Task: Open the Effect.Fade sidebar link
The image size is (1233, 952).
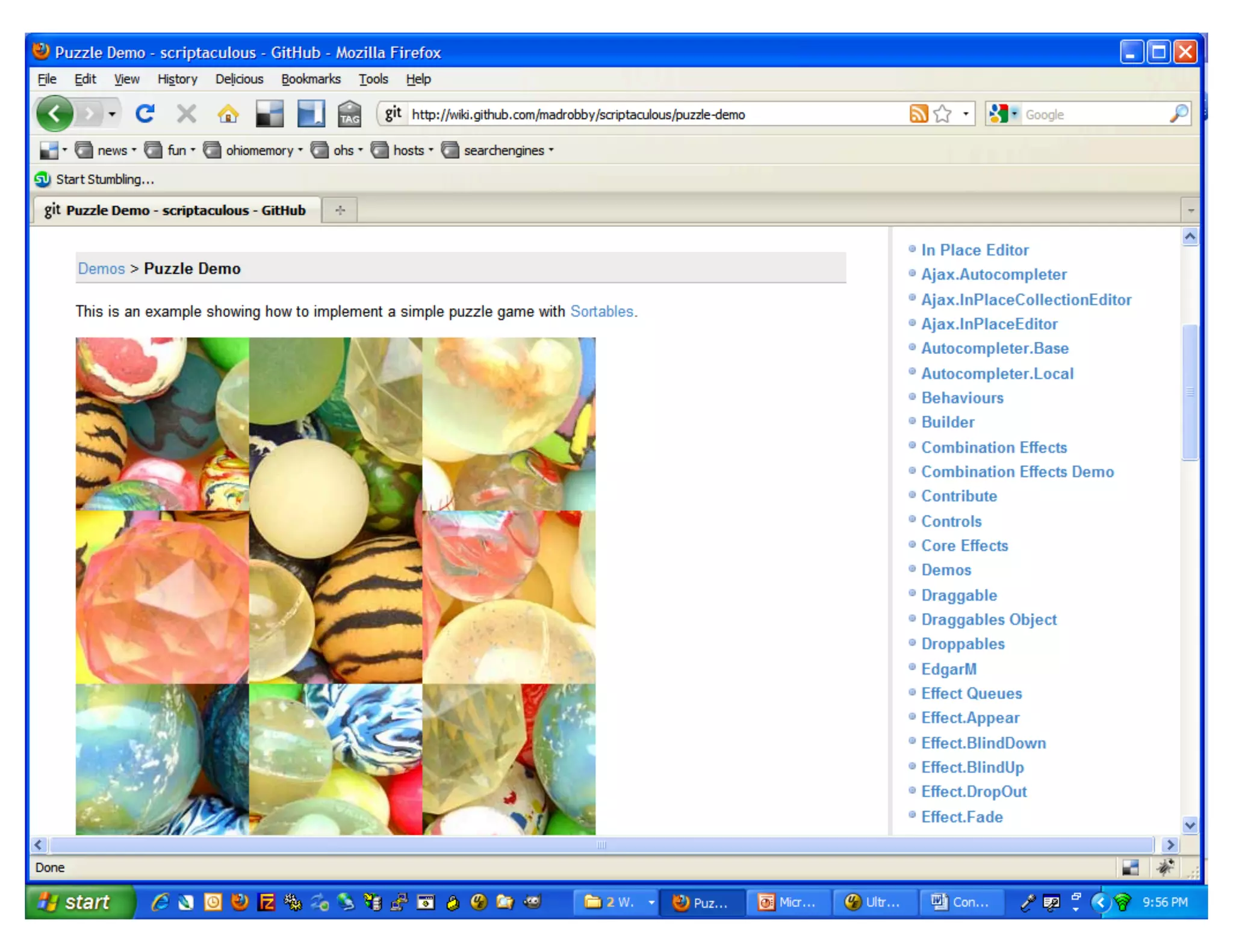Action: 962,817
